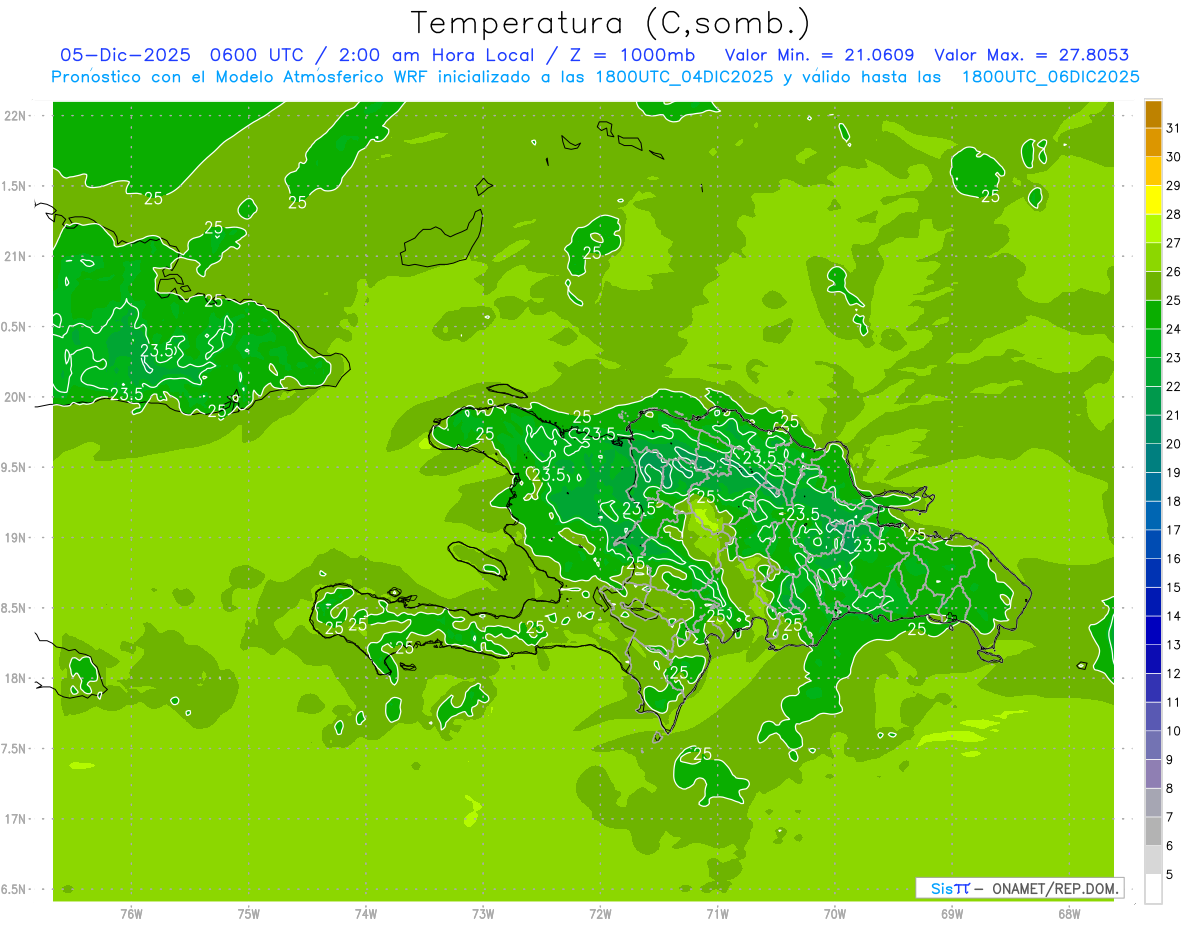Click the "22N" latitude axis label
Screen dimensions: 1200x927
coord(15,115)
